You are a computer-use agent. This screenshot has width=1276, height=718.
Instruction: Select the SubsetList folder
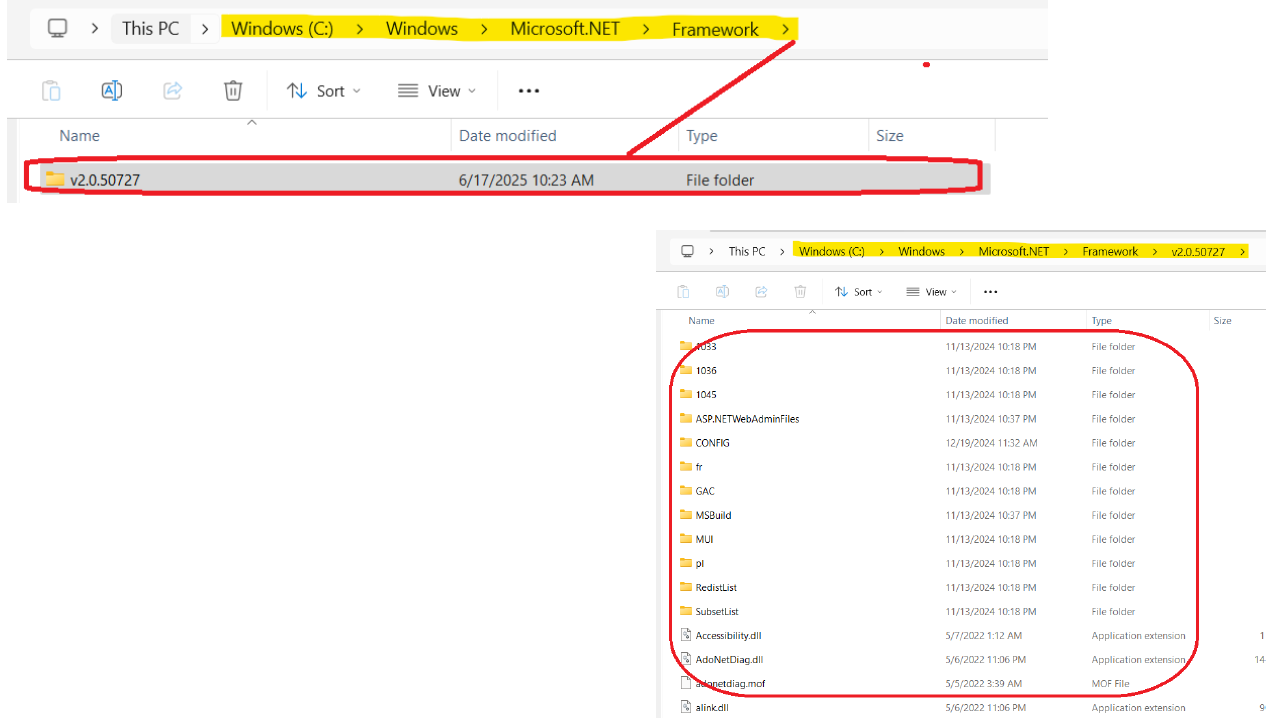click(717, 611)
